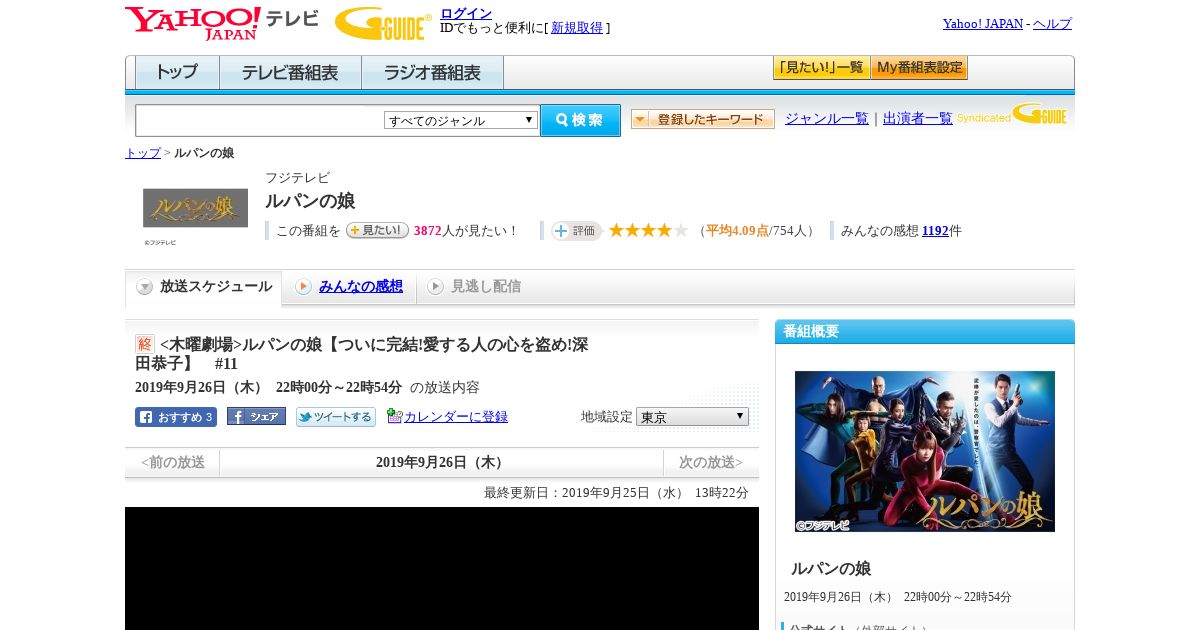Click the Facebook おすすめ button

176,417
